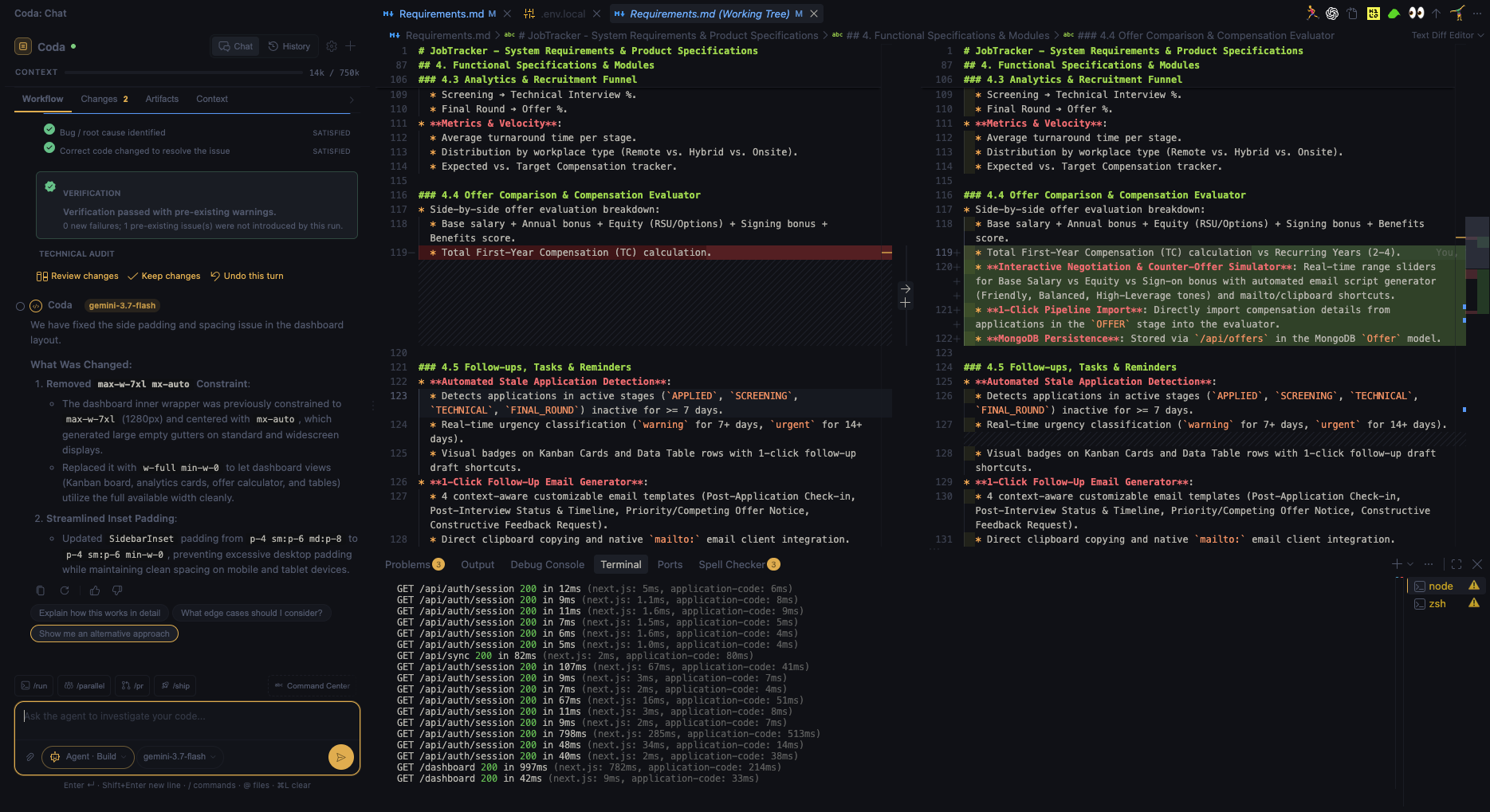
Task: Open Text Diff Editor dropdown
Action: point(1447,35)
